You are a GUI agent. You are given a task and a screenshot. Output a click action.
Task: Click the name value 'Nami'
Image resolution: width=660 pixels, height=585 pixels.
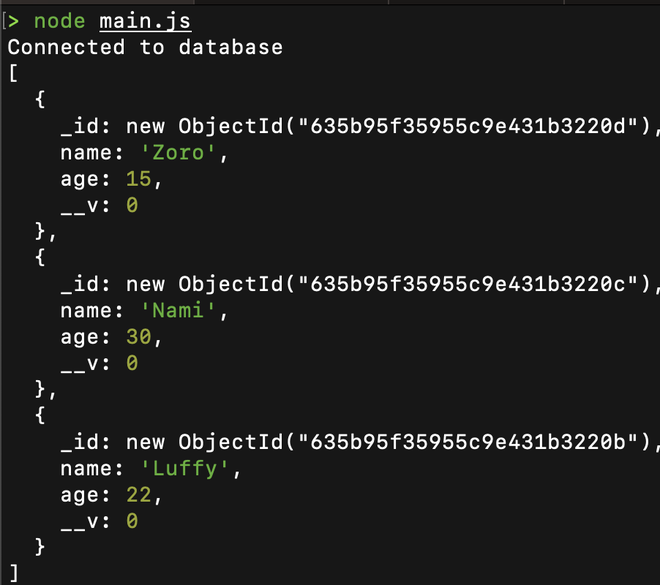click(x=178, y=311)
